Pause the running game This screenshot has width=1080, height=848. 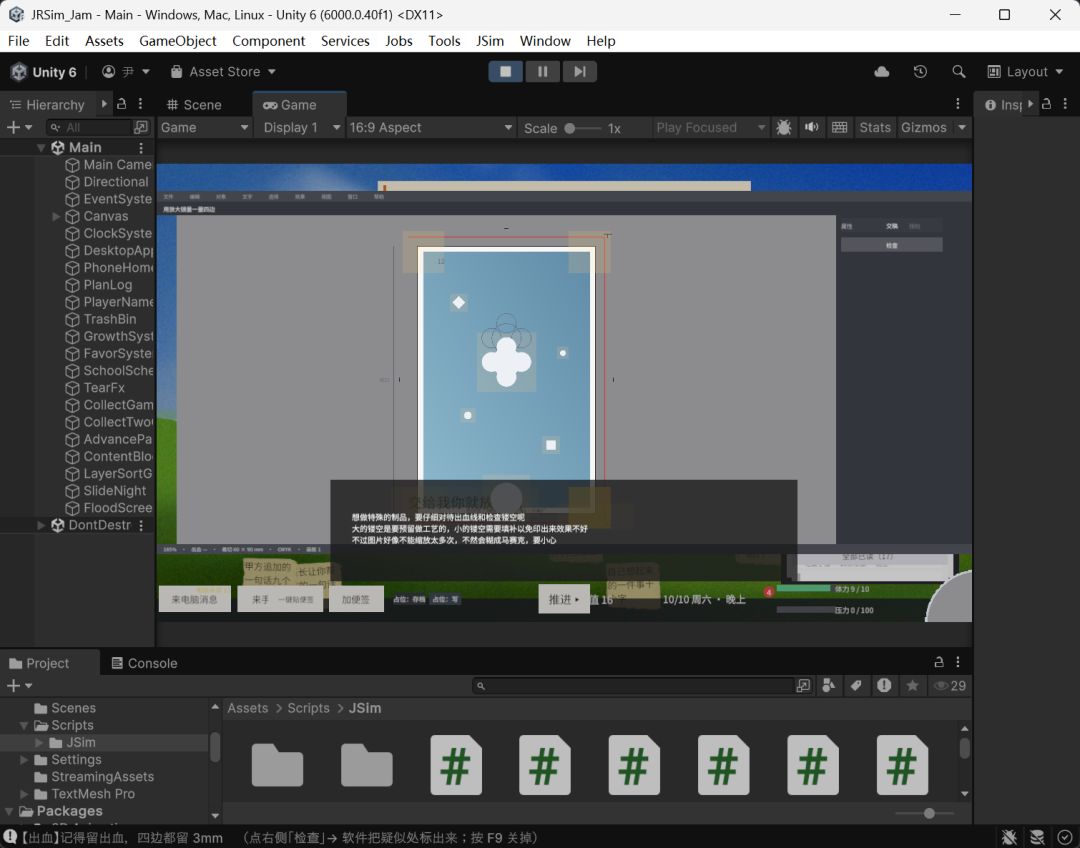pyautogui.click(x=543, y=72)
